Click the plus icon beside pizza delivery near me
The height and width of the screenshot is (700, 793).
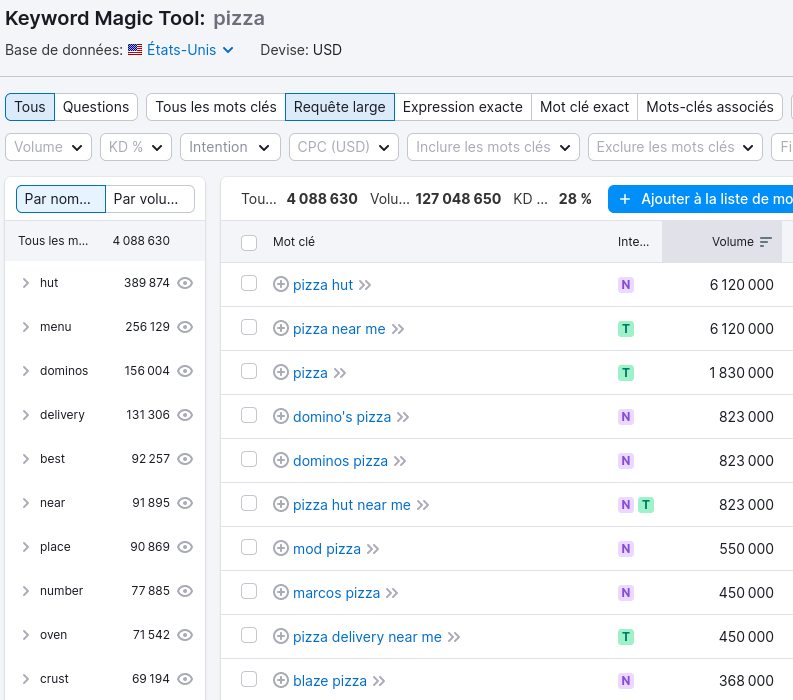click(x=281, y=636)
